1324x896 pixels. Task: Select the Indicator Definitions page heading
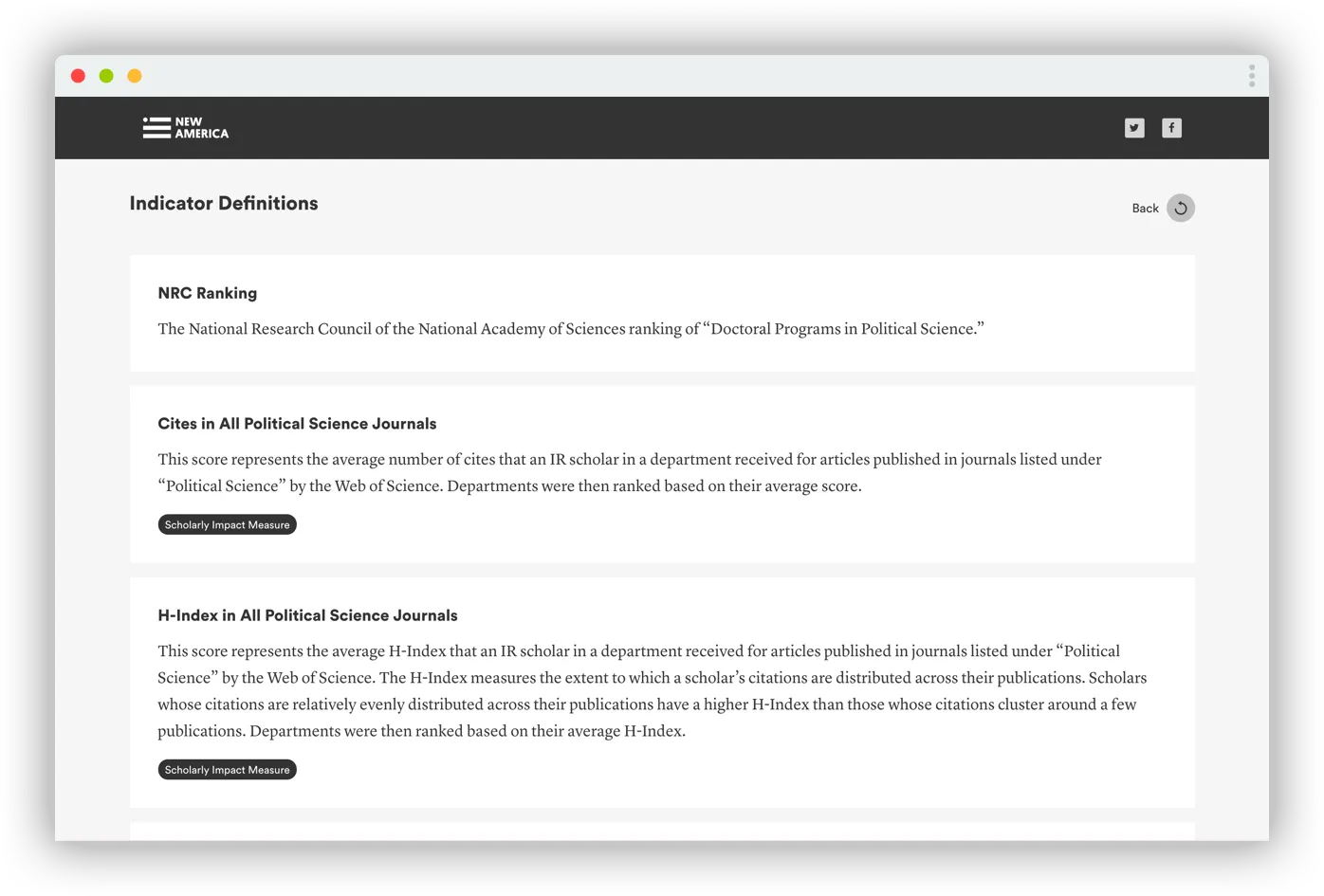click(224, 203)
